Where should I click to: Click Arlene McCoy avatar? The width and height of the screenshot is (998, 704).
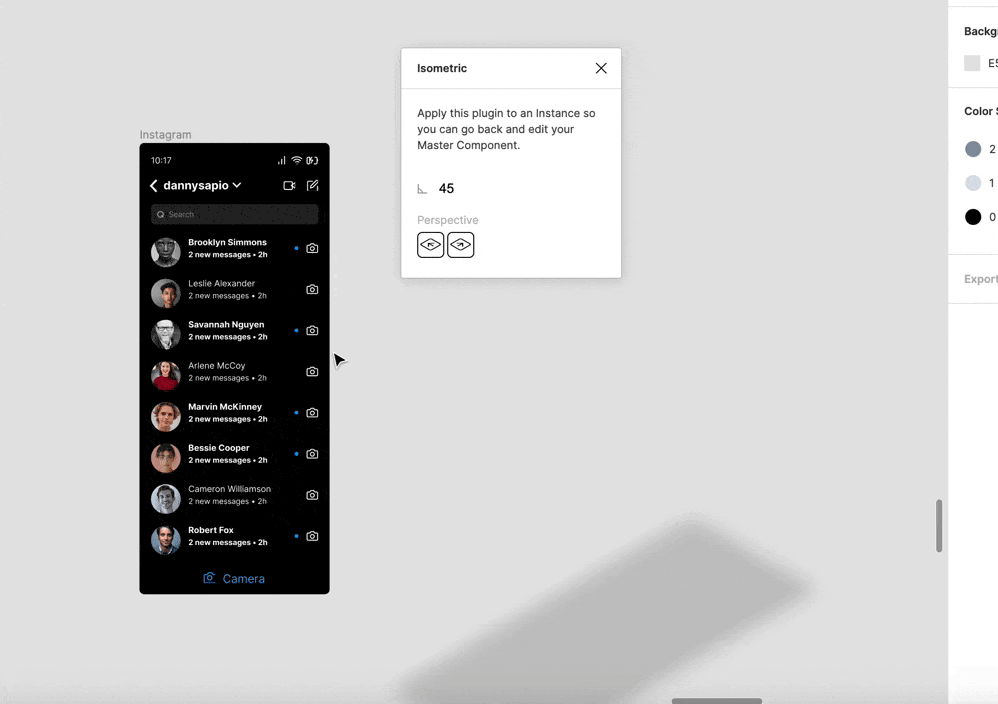[165, 376]
